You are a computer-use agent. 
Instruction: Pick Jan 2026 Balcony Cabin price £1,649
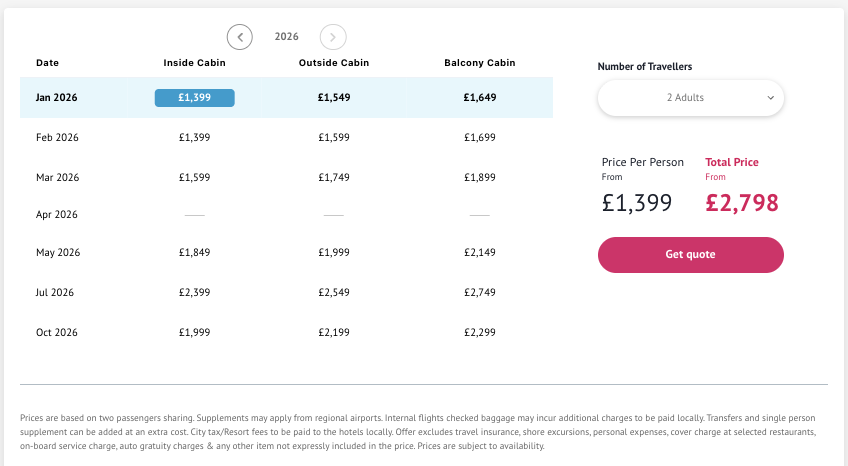(479, 98)
